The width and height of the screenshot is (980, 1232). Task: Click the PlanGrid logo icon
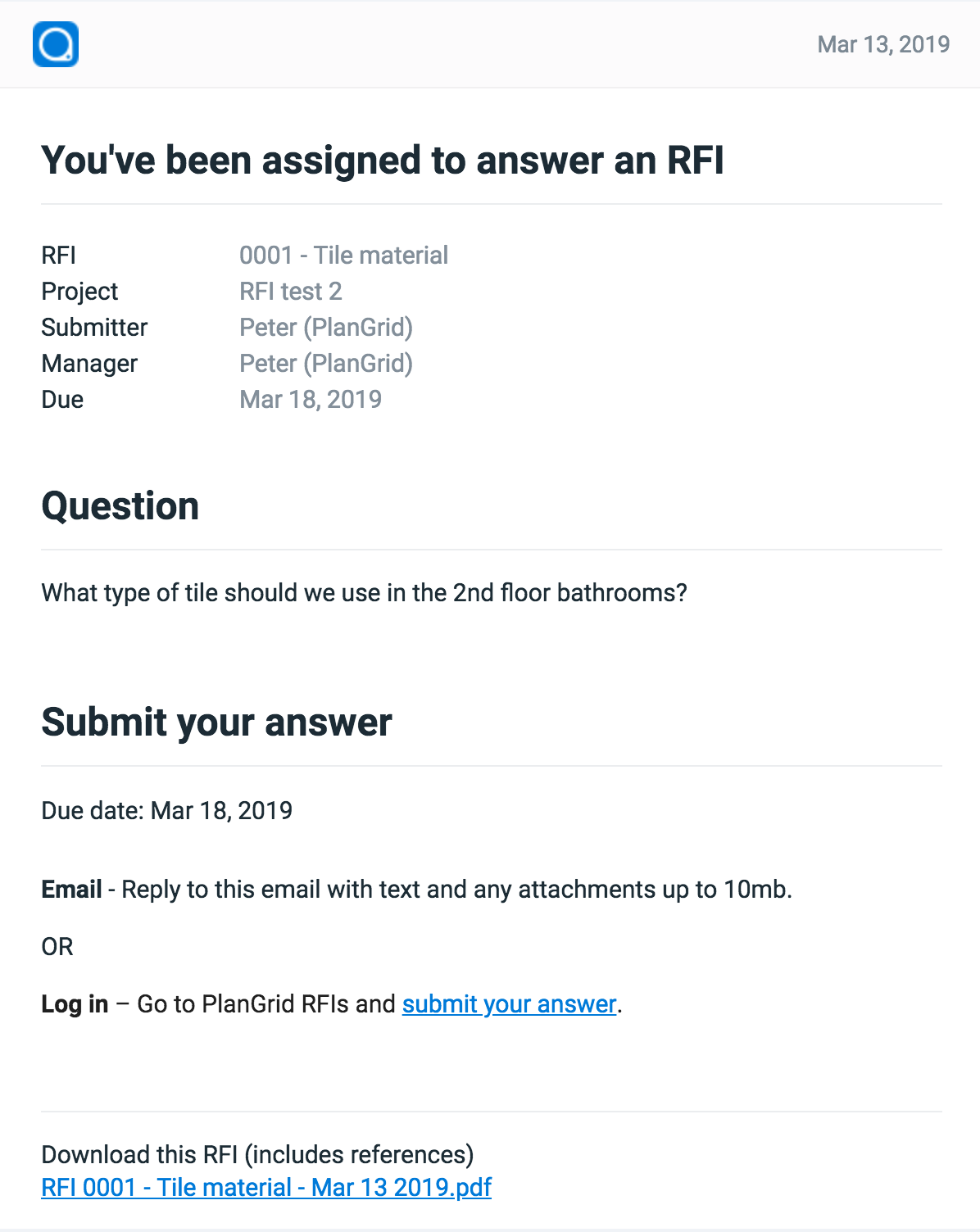click(x=56, y=44)
